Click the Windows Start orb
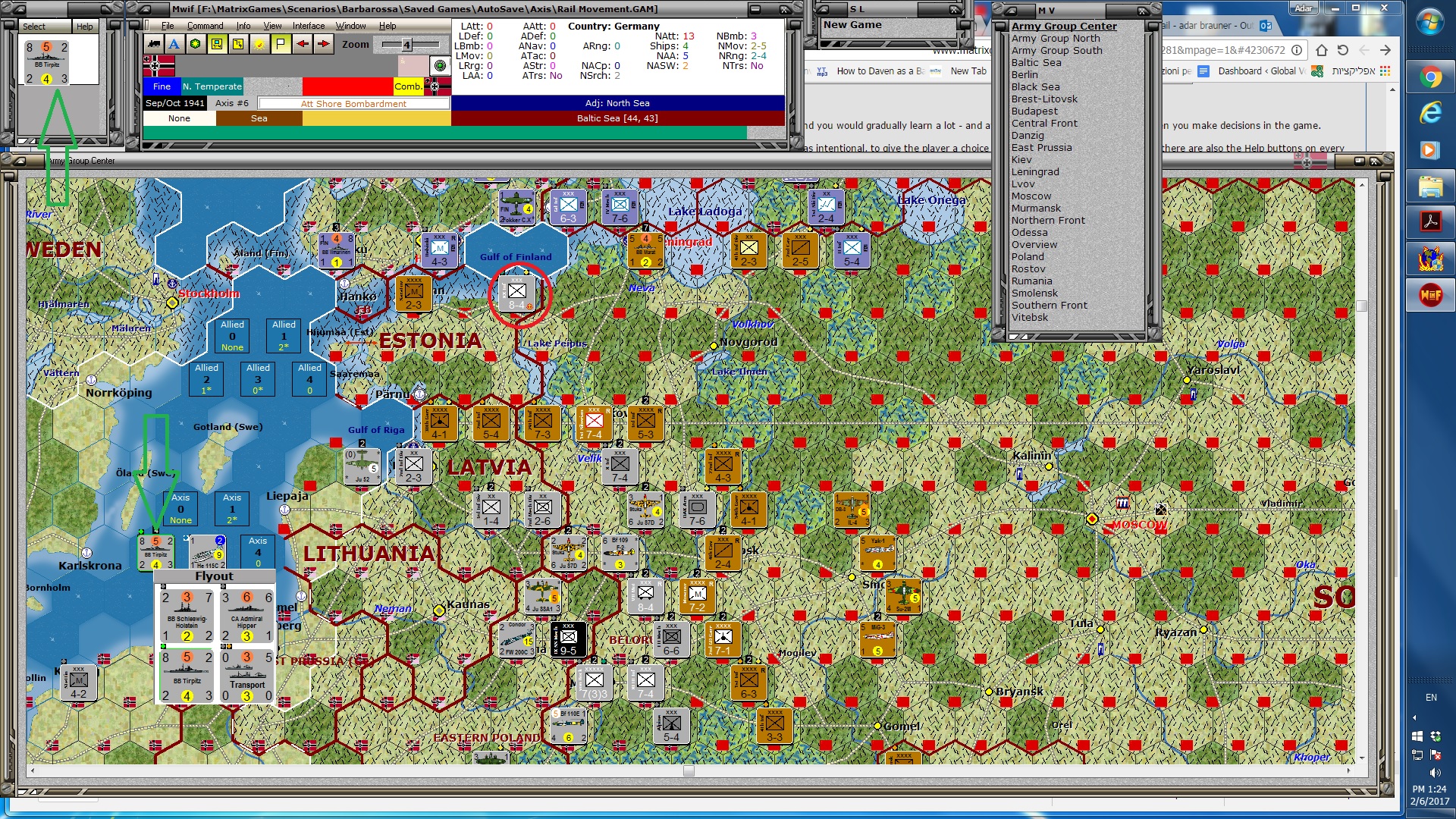Viewport: 1456px width, 819px height. [1430, 21]
